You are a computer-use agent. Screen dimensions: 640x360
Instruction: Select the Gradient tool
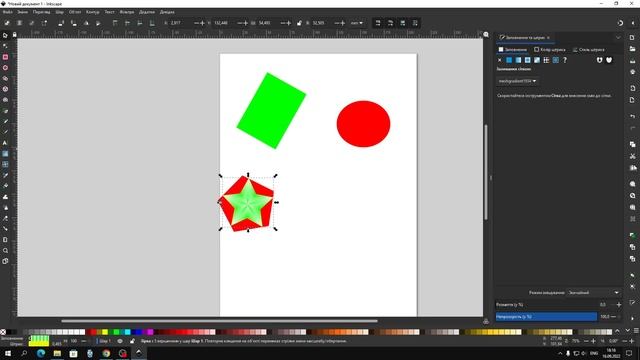(x=5, y=154)
